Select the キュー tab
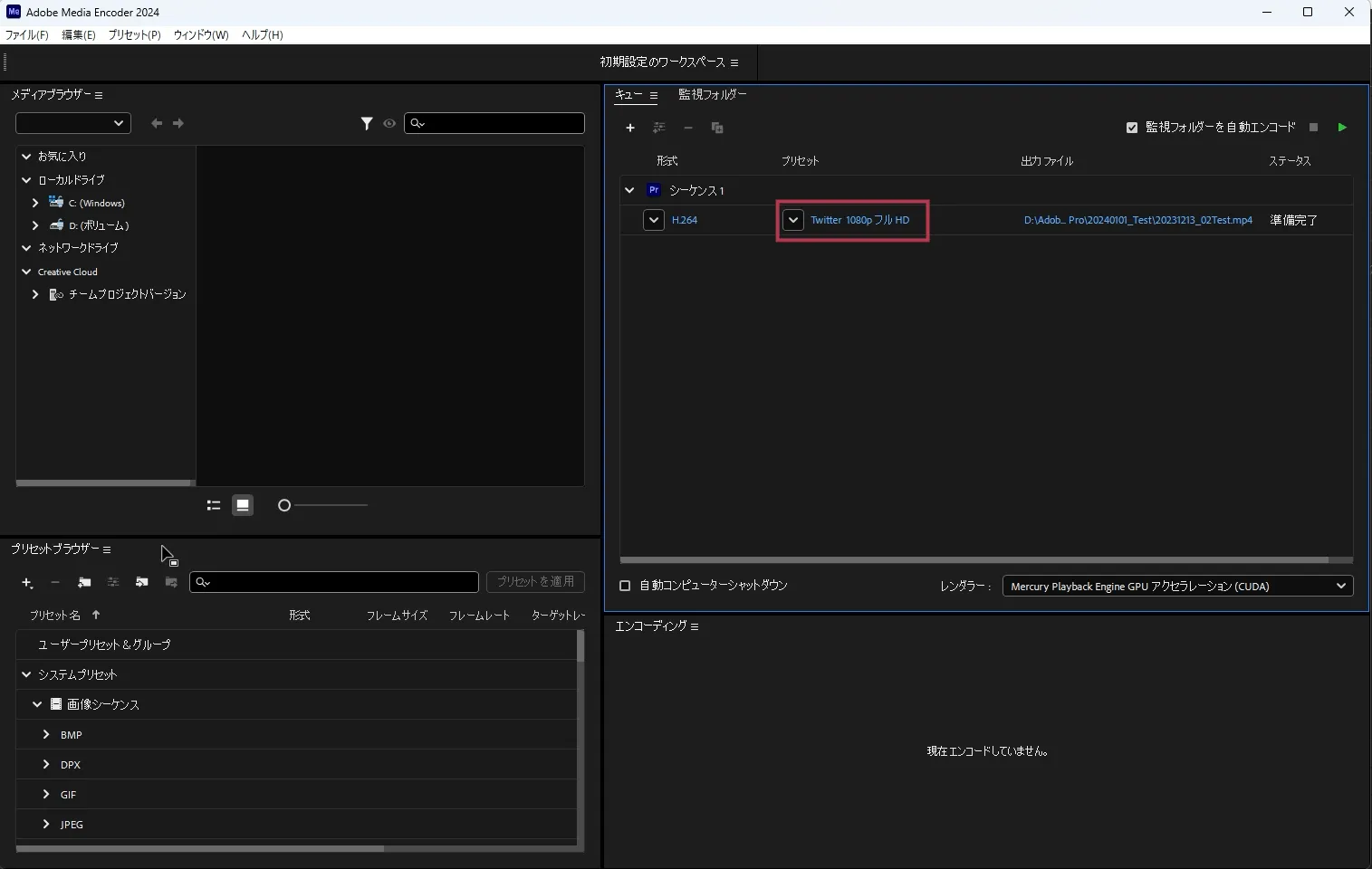Viewport: 1372px width, 869px height. (628, 95)
